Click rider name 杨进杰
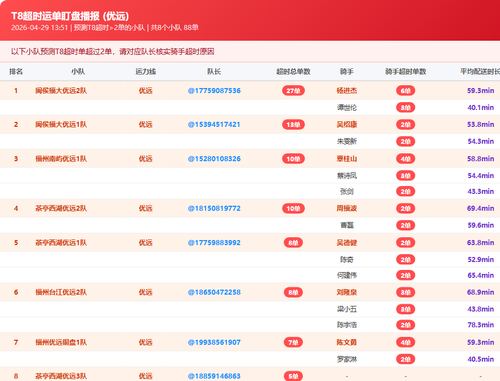The image size is (500, 381). pos(347,91)
